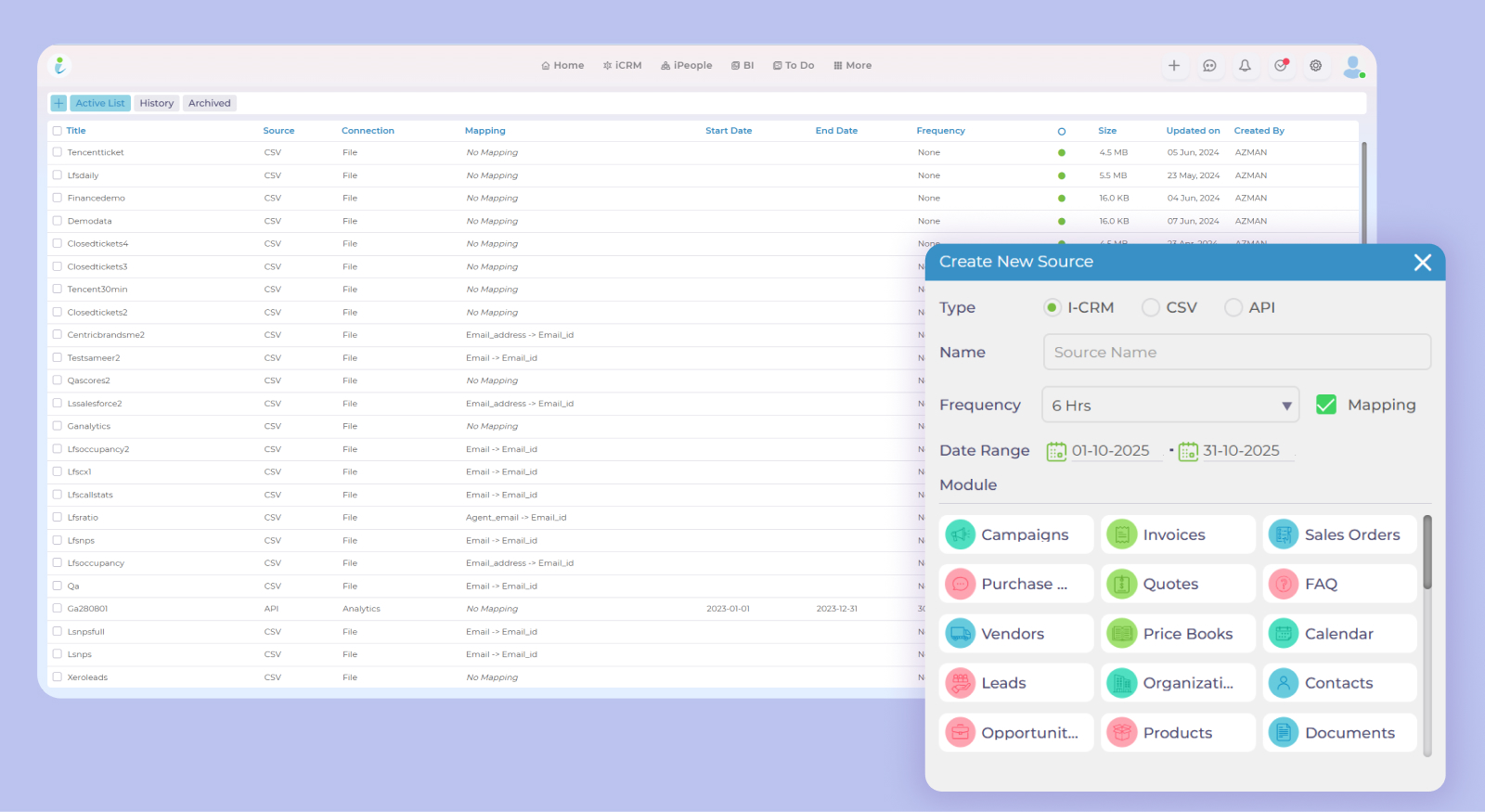Switch to the History tab
Image resolution: width=1485 pixels, height=812 pixels.
(157, 103)
